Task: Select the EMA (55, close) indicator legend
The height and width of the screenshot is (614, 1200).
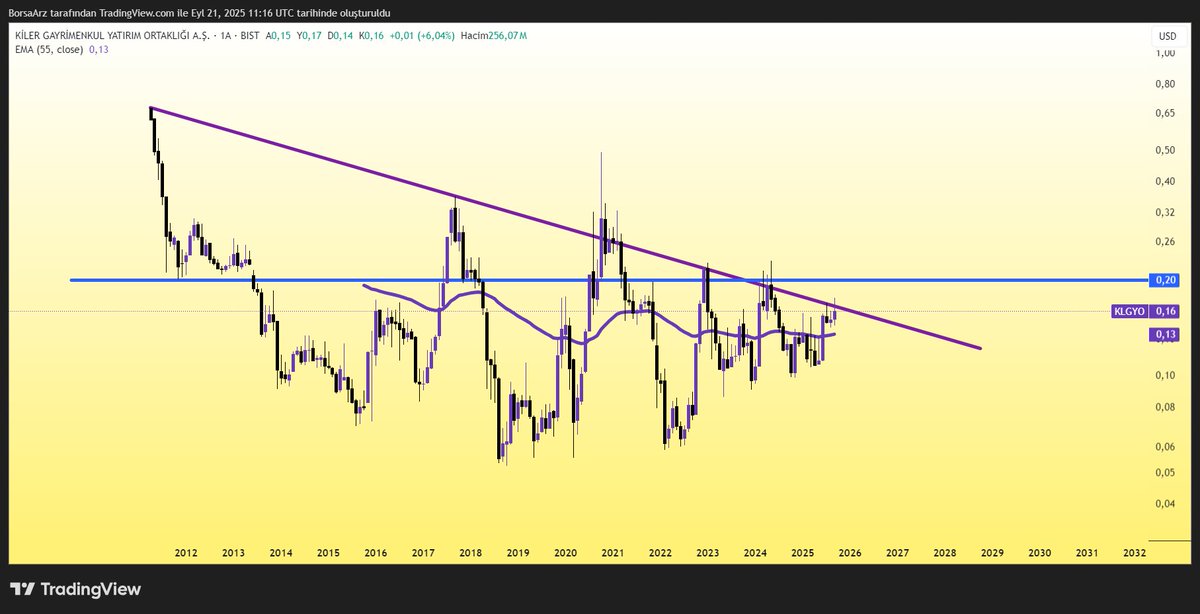Action: pyautogui.click(x=47, y=49)
